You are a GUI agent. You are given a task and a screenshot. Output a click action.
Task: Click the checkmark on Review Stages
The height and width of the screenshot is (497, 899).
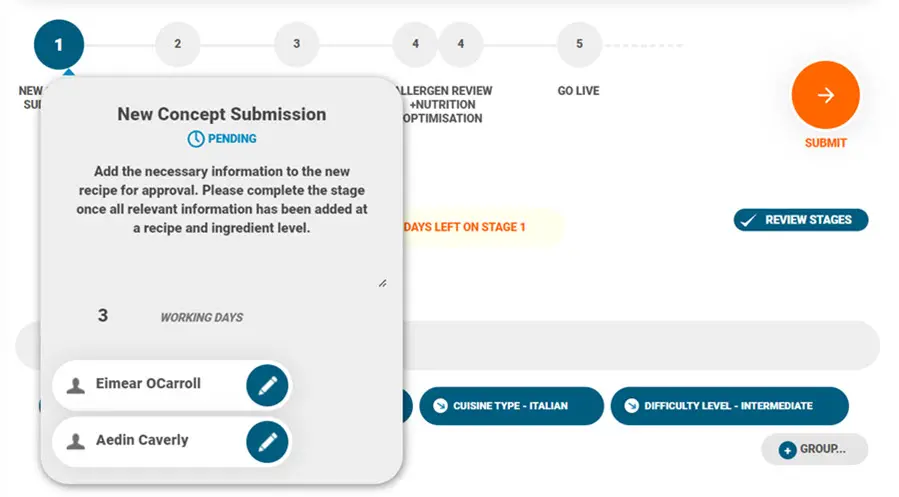[747, 220]
